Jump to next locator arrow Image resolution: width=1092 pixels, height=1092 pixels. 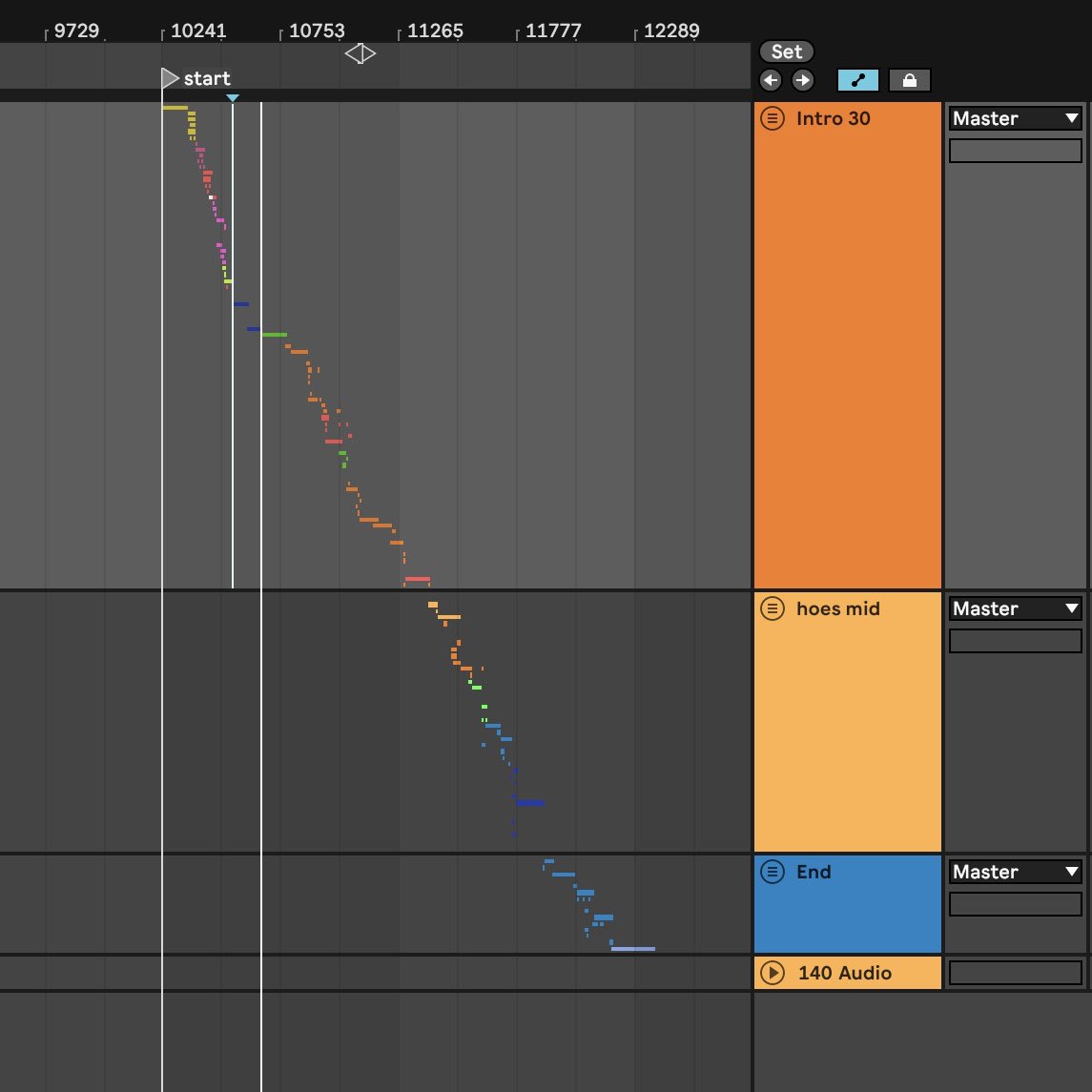(803, 80)
